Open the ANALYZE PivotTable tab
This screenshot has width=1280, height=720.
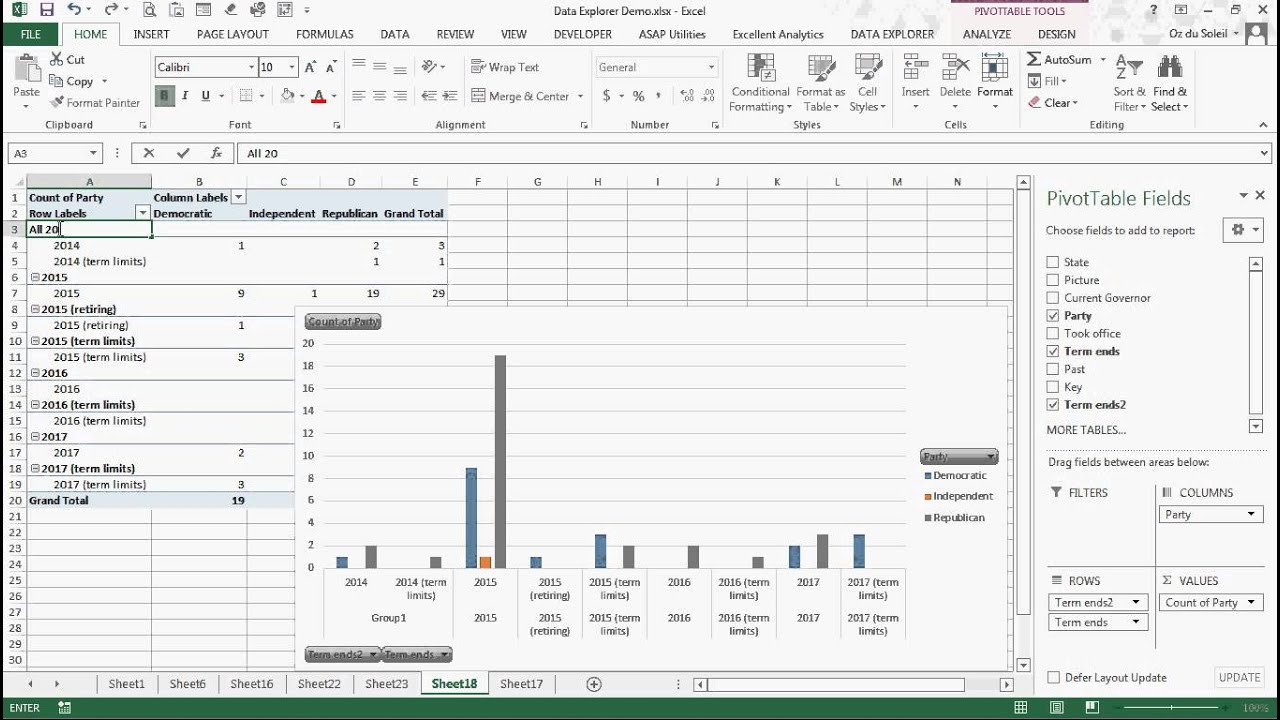tap(986, 34)
